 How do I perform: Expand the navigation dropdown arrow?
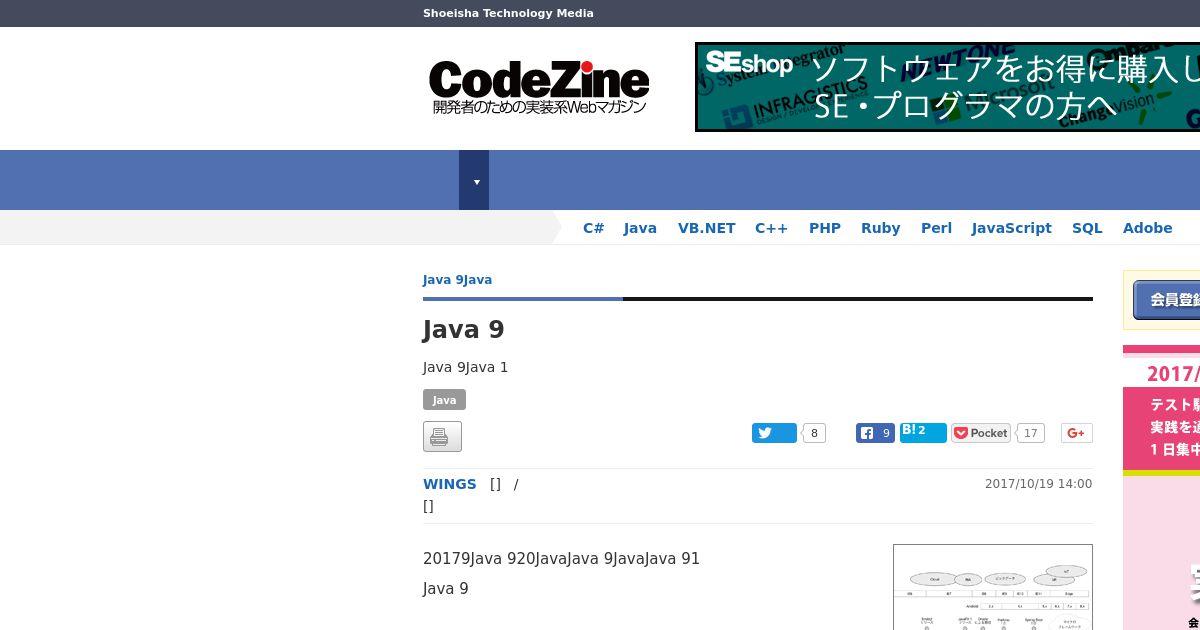[x=474, y=180]
